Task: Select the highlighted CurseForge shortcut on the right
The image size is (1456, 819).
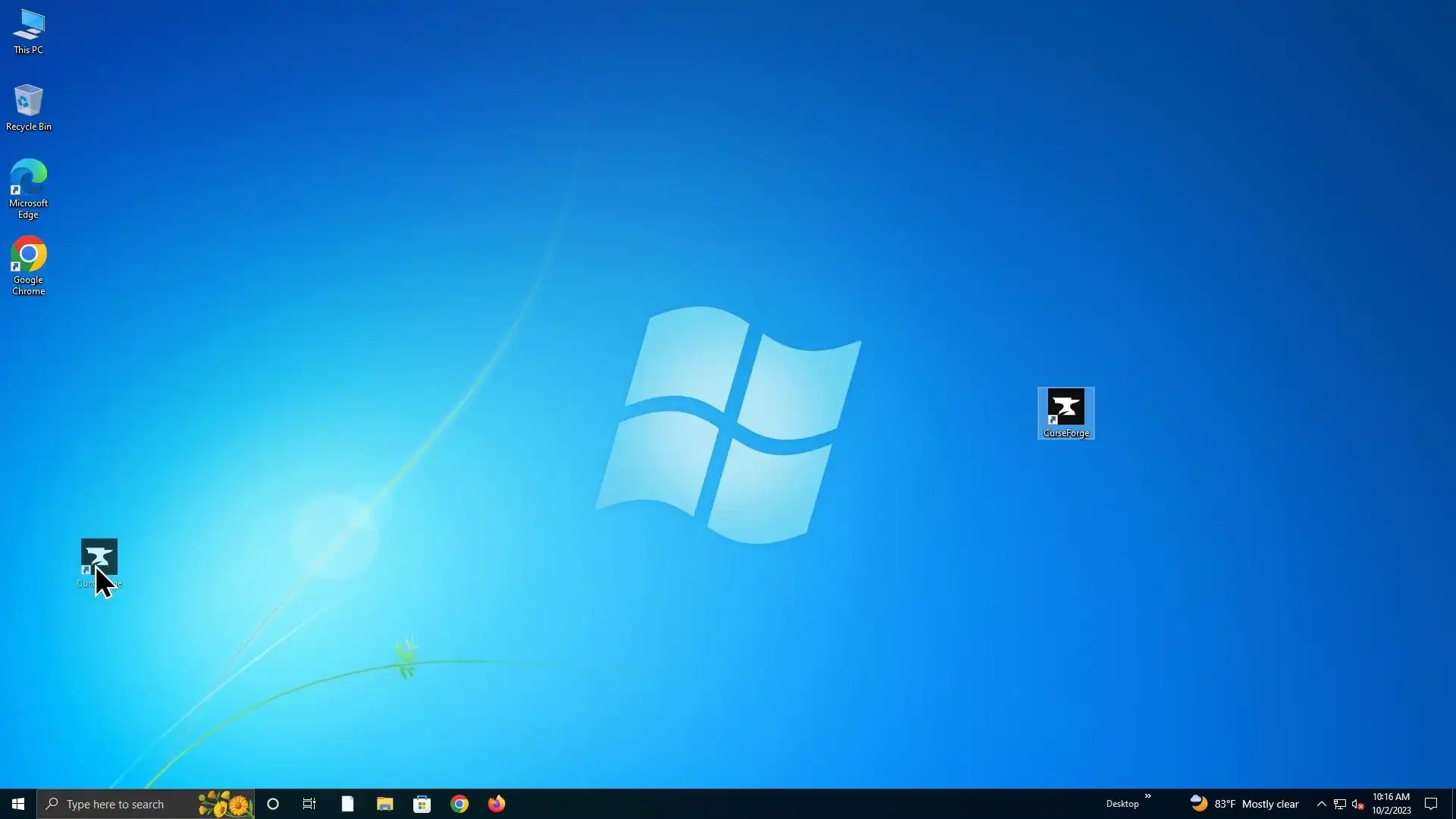Action: point(1065,412)
